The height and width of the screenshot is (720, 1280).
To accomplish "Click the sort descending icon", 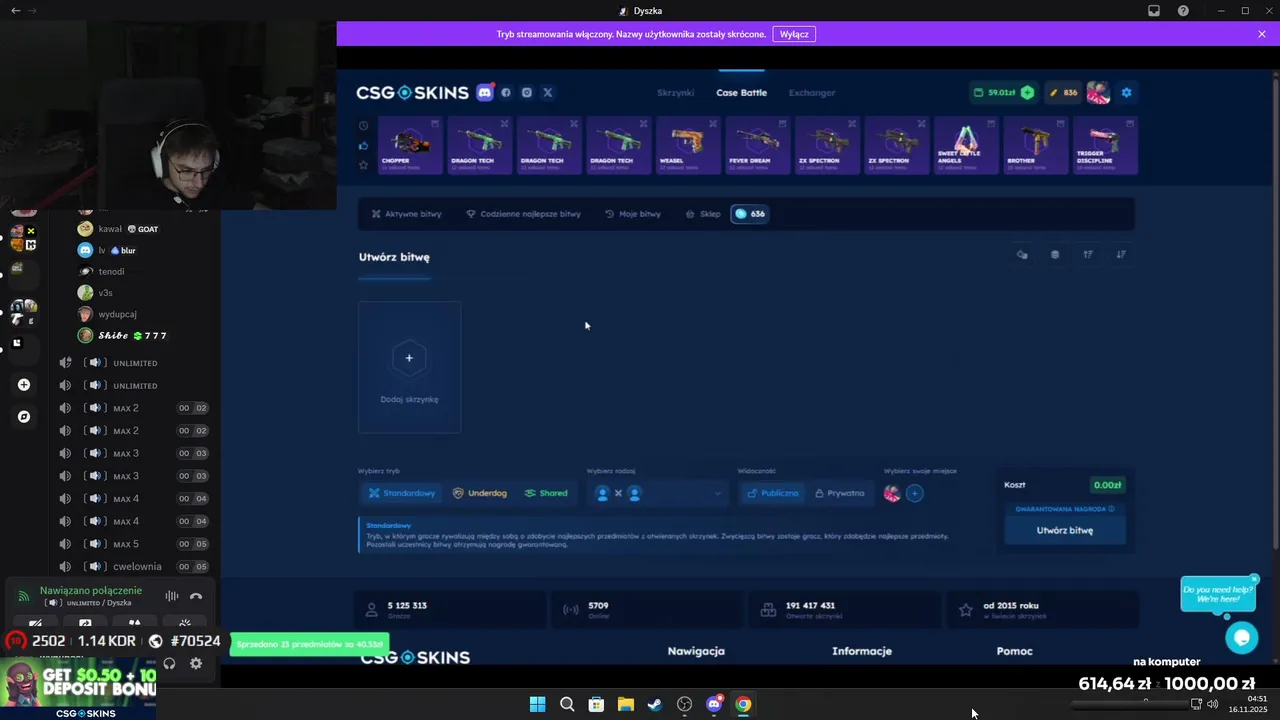I will click(1121, 254).
